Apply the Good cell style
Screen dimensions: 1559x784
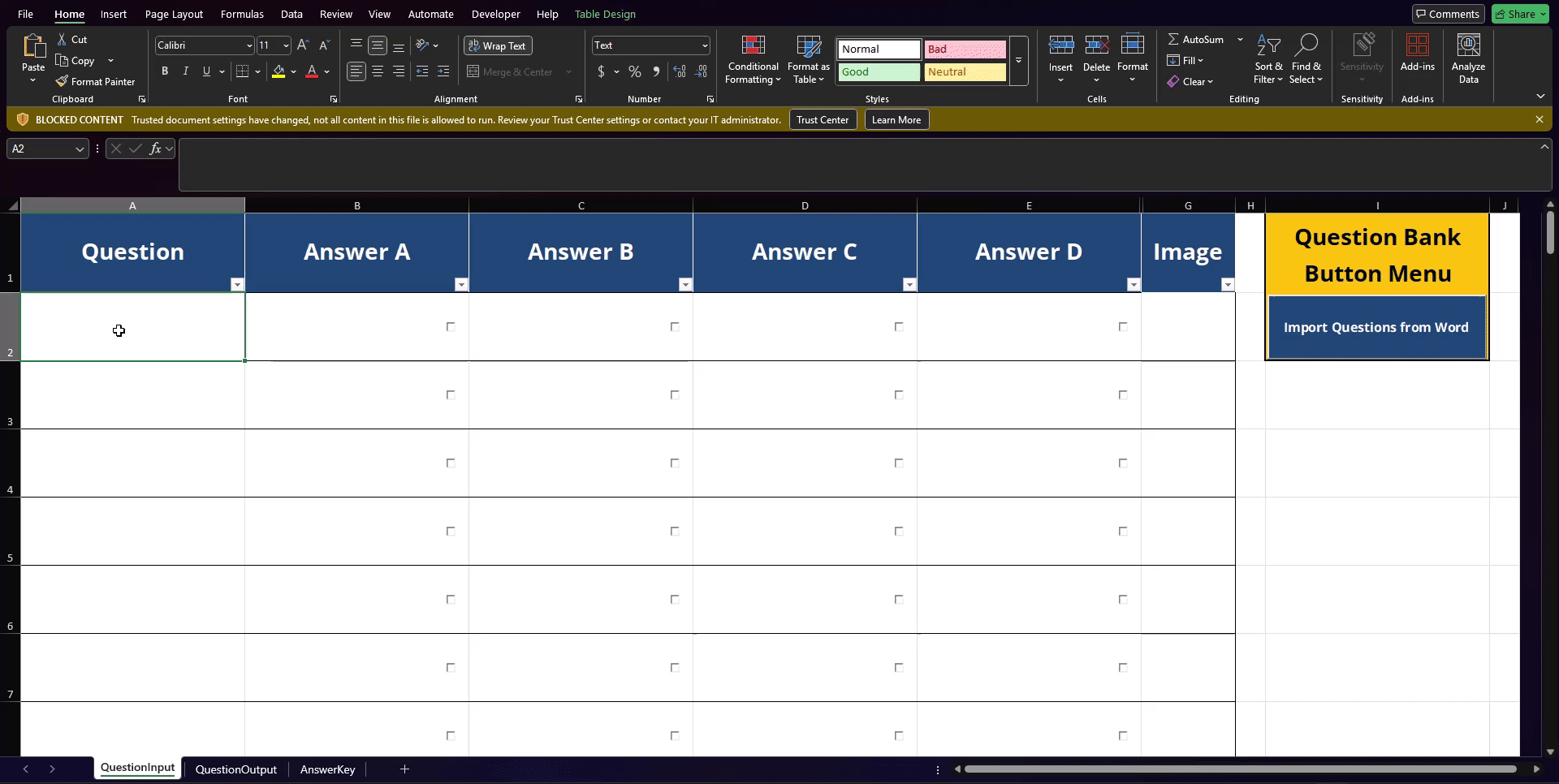(879, 72)
